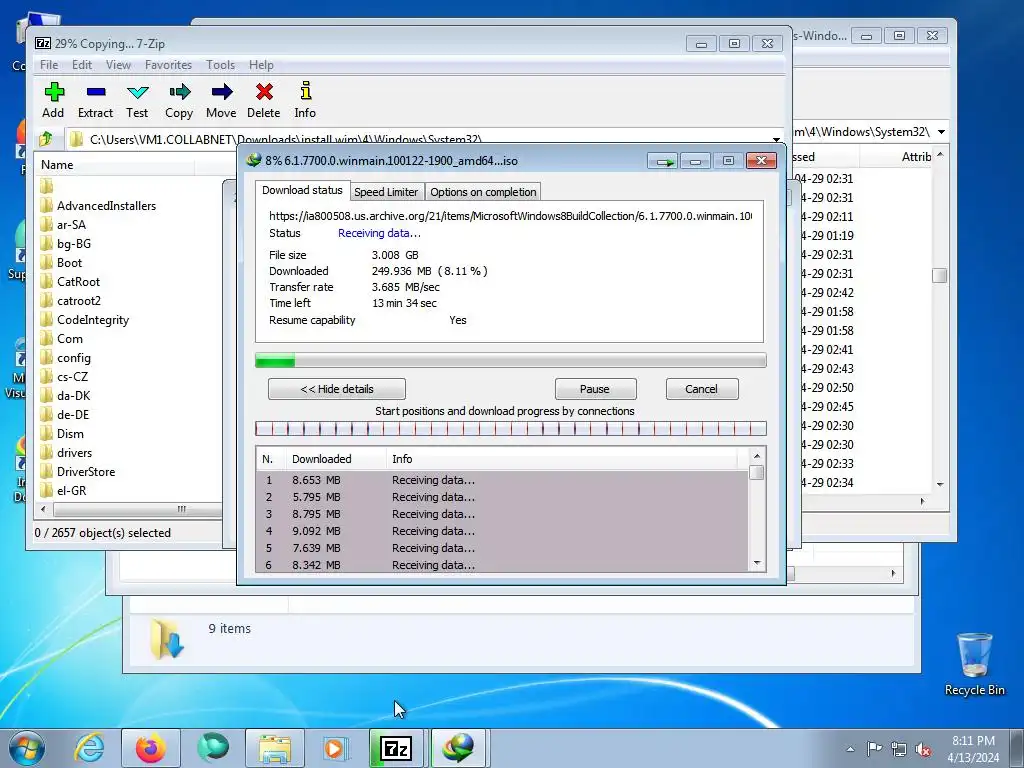1024x768 pixels.
Task: Switch to the Speed Limiter tab
Action: coord(386,192)
